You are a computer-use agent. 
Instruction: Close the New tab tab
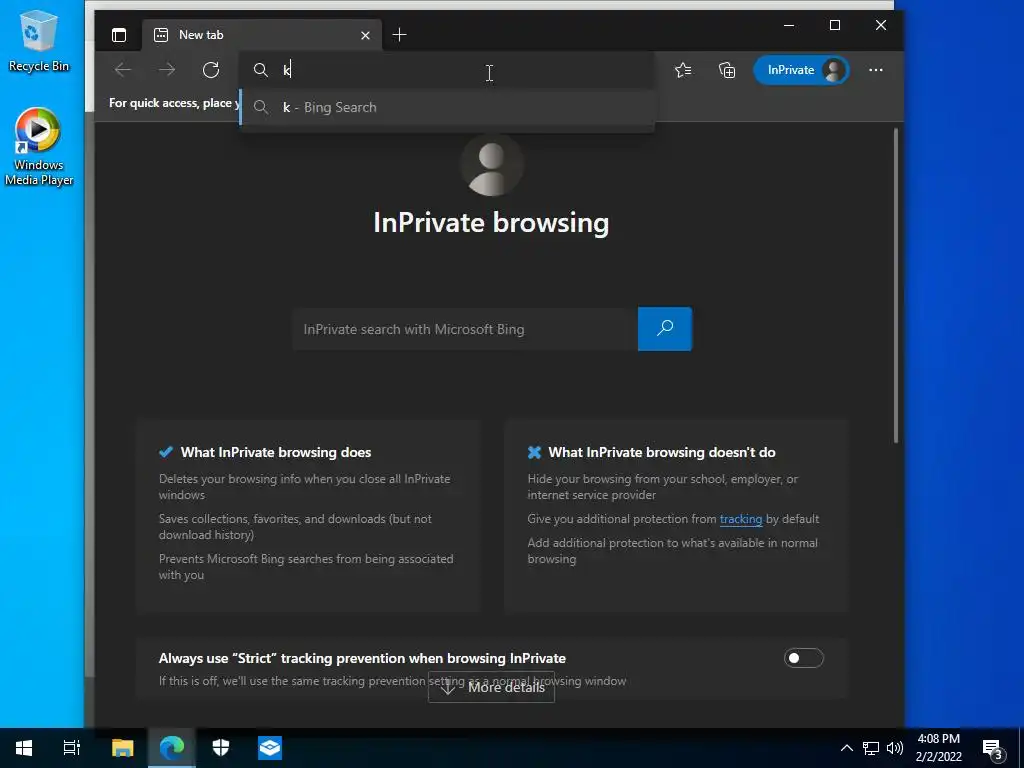(x=365, y=35)
